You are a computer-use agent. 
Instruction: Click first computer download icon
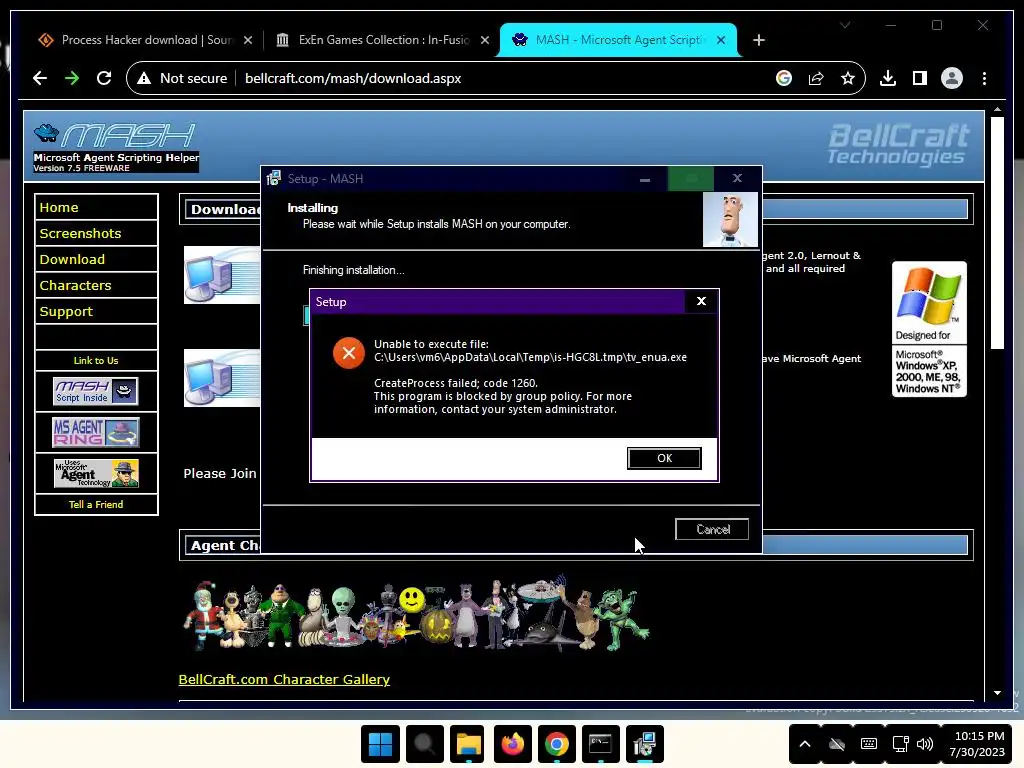coord(222,275)
